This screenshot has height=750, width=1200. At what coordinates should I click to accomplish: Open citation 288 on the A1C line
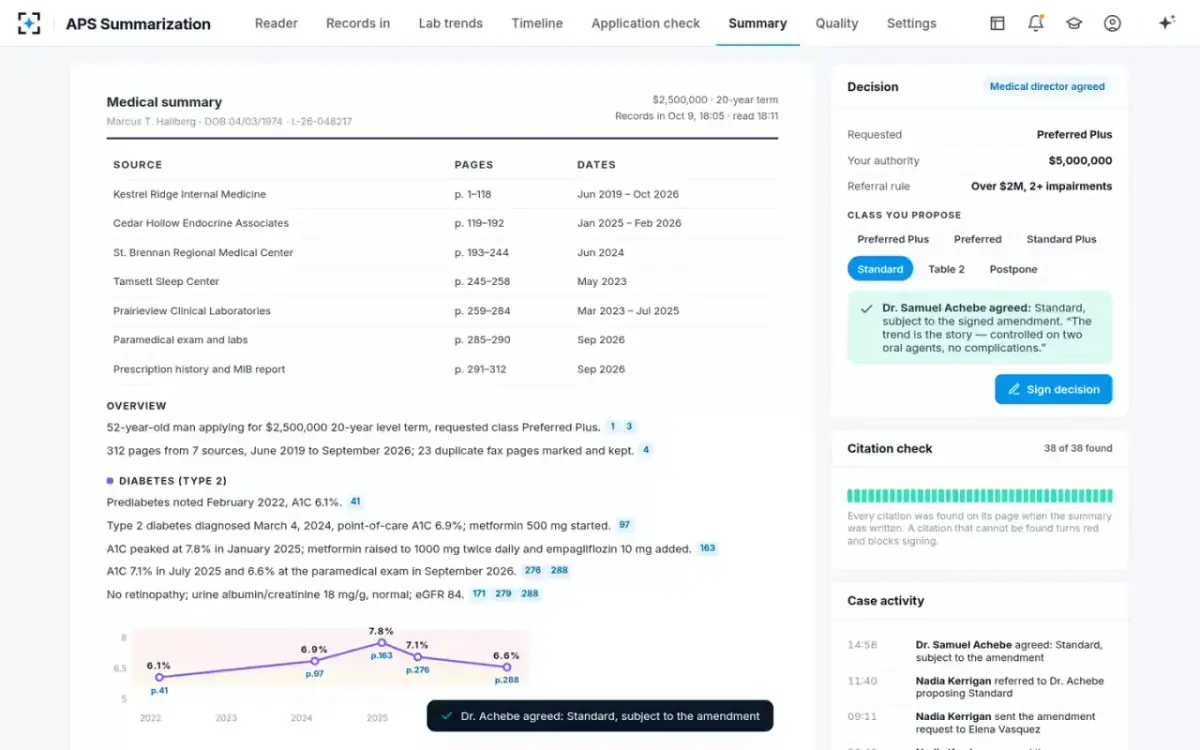559,571
